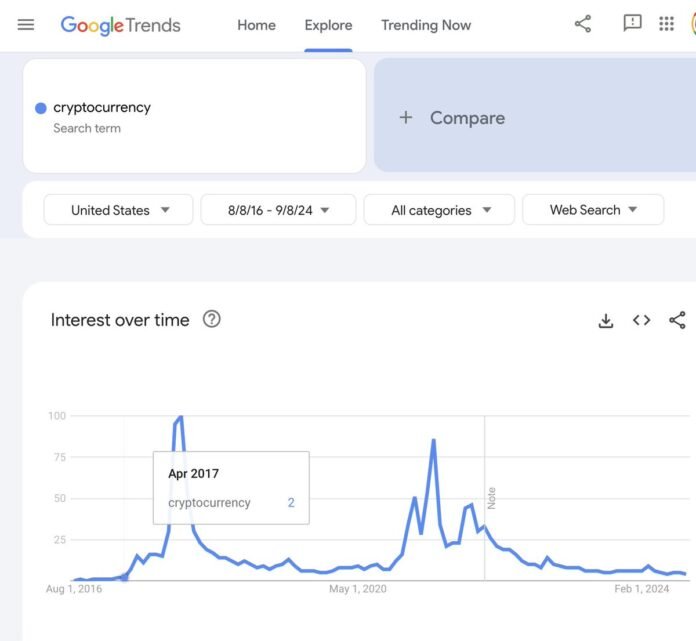
Task: Switch to the Trending Now tab
Action: [x=426, y=25]
